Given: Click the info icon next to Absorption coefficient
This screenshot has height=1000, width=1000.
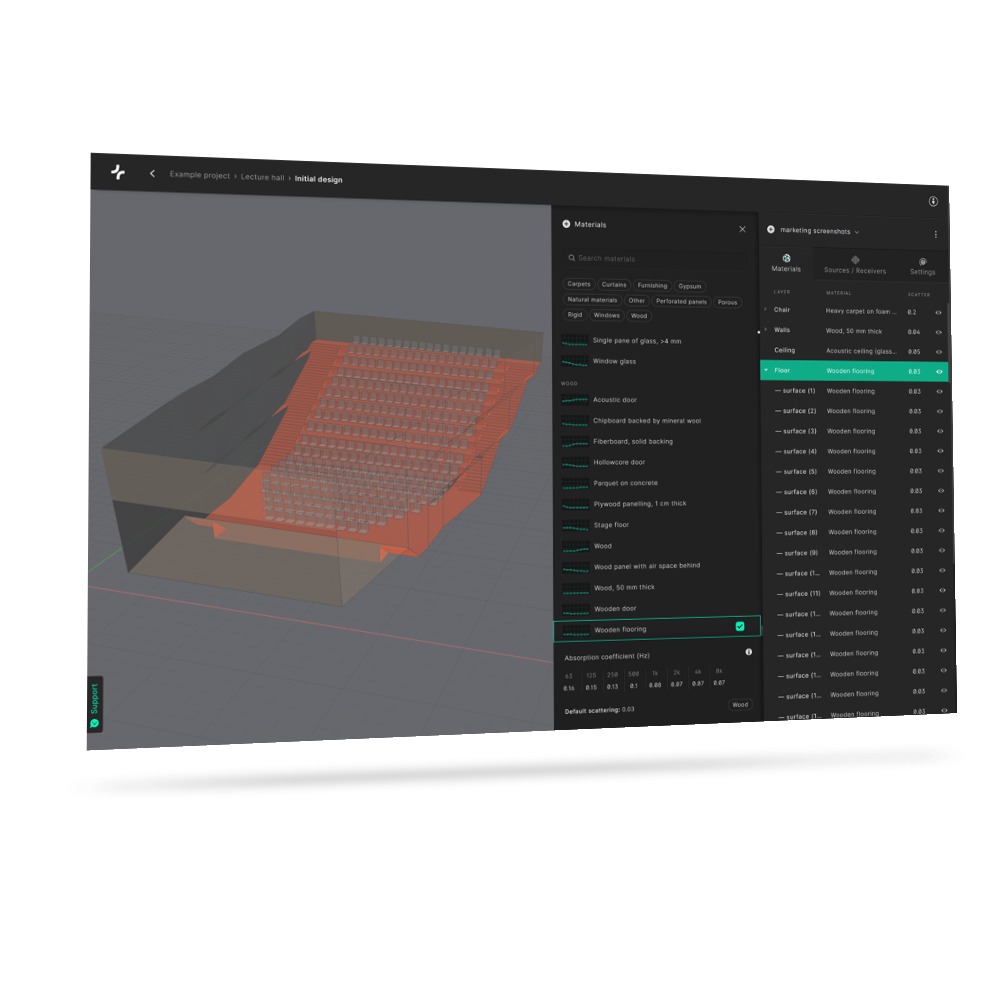Looking at the screenshot, I should click(x=747, y=652).
